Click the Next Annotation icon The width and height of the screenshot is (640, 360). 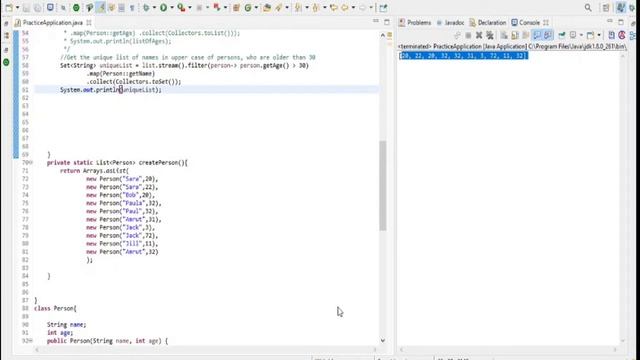coord(298,8)
